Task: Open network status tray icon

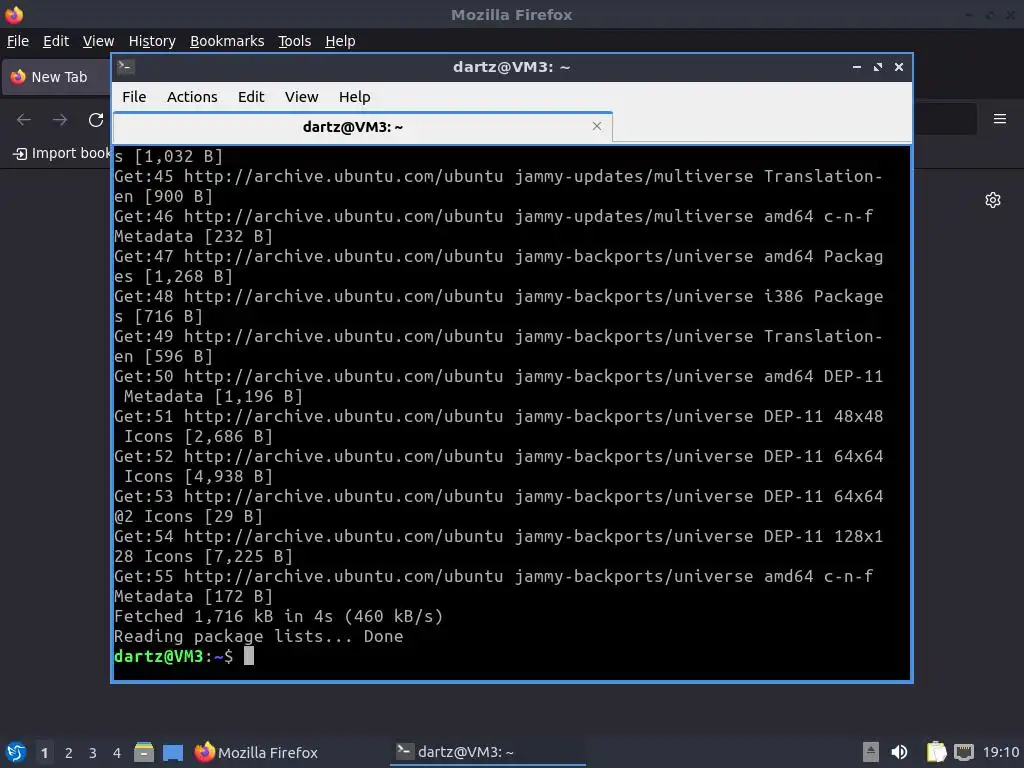Action: click(964, 752)
